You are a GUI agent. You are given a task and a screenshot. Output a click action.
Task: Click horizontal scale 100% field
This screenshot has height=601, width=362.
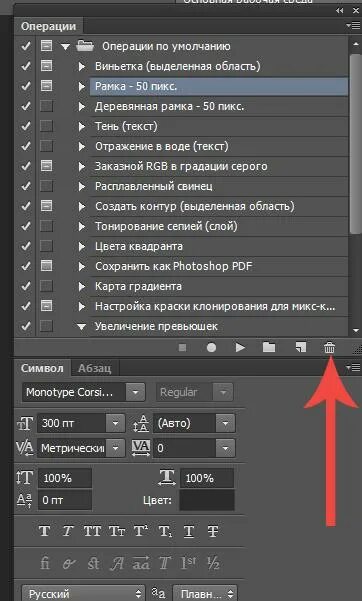pyautogui.click(x=207, y=478)
